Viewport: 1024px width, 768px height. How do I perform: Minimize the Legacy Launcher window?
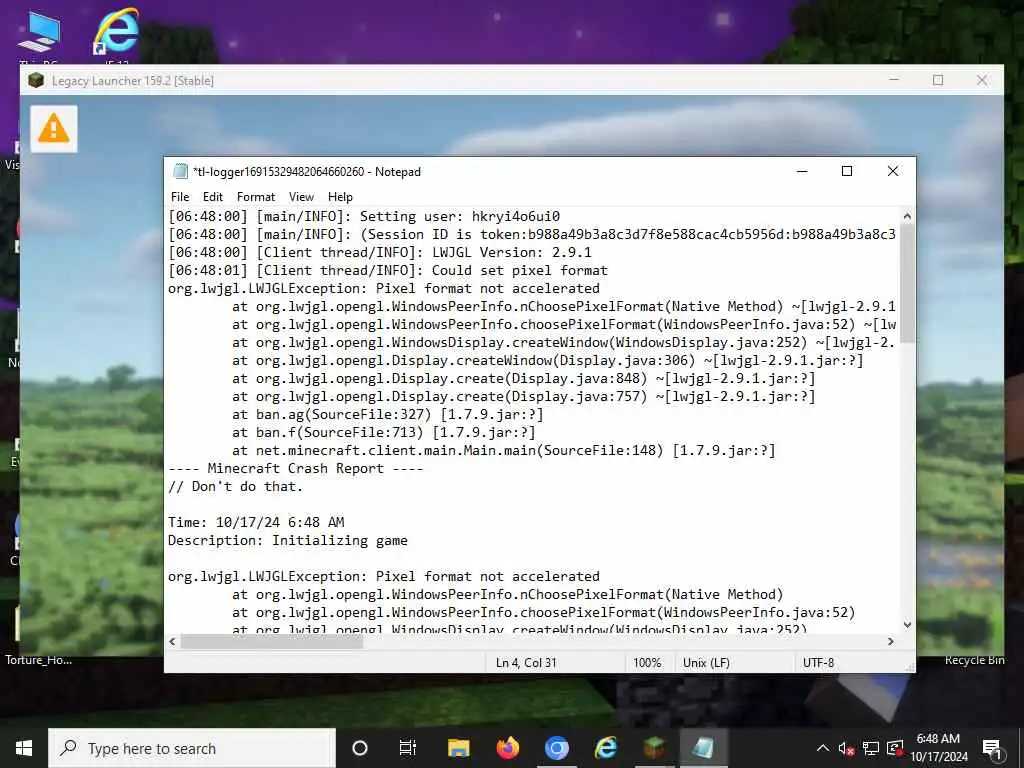894,80
